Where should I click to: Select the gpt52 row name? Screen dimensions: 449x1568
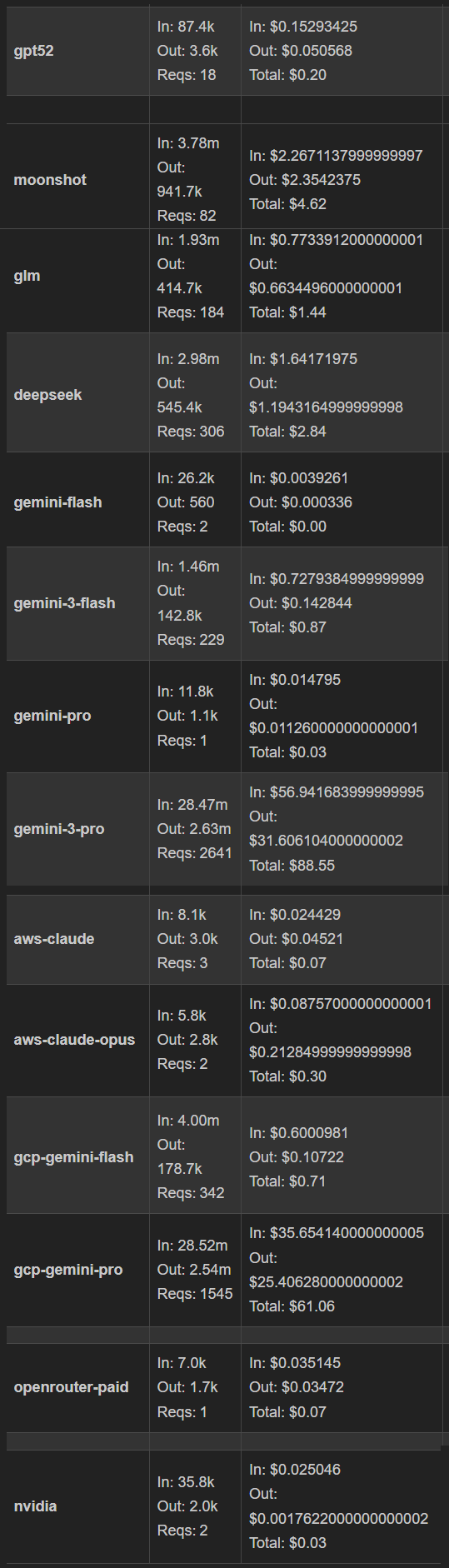click(x=34, y=51)
